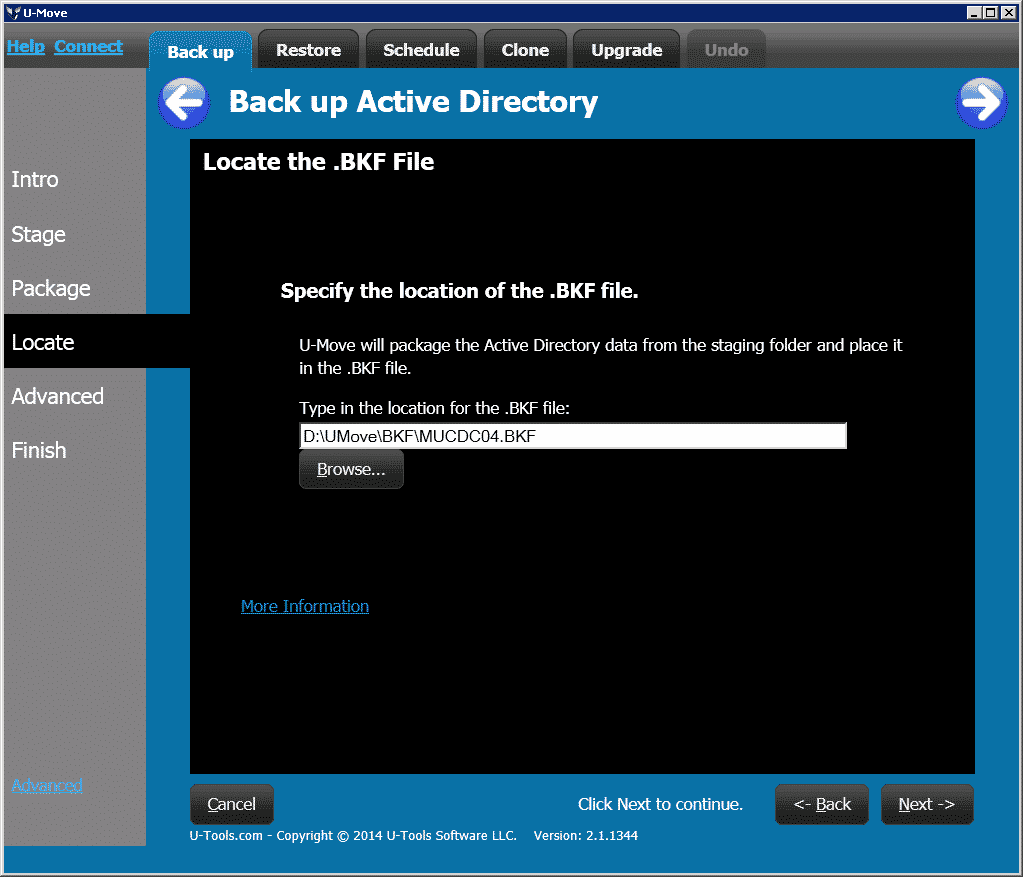Select the Stage step in sidebar

(38, 234)
